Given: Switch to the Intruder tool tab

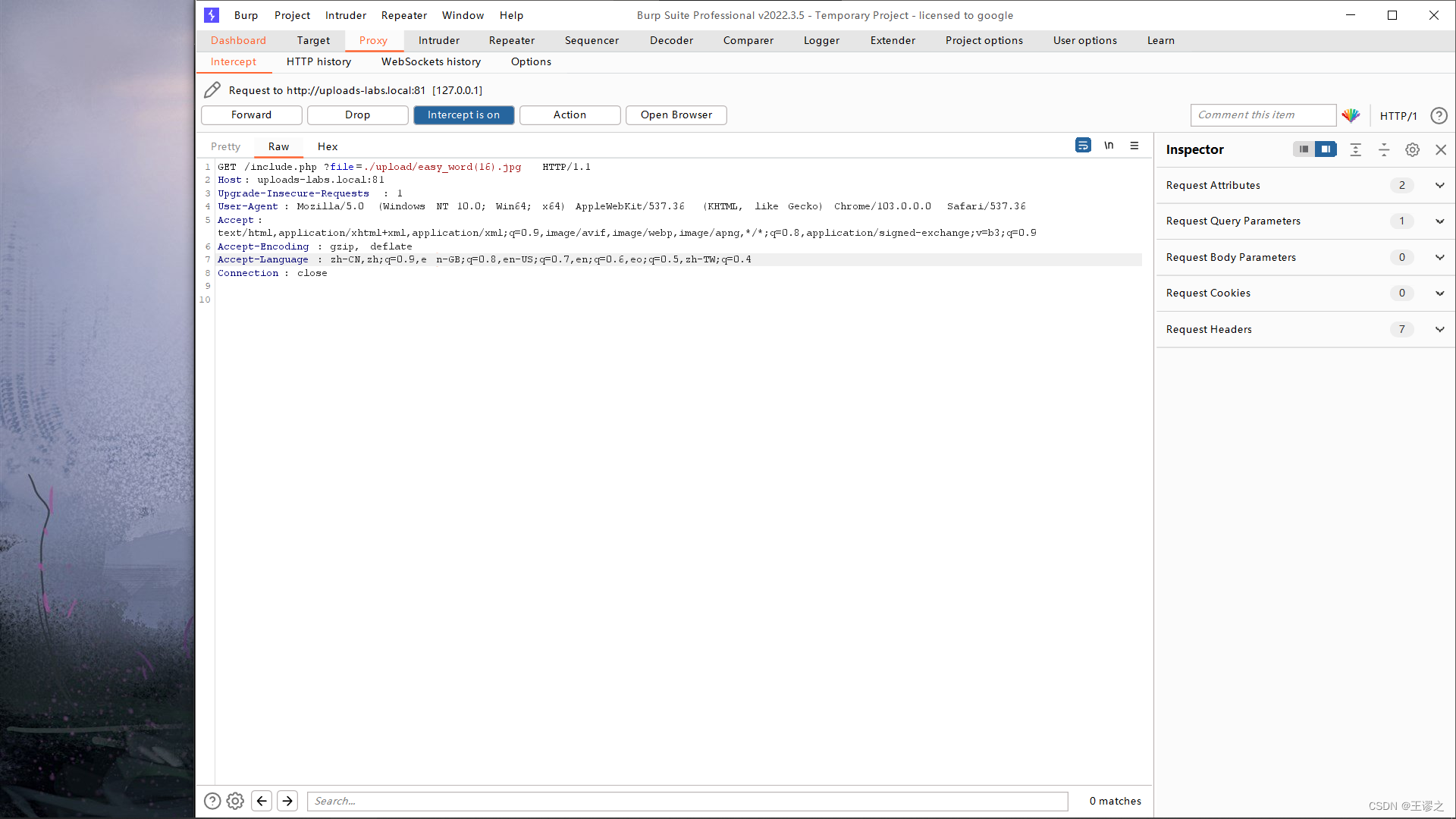Looking at the screenshot, I should pos(438,41).
